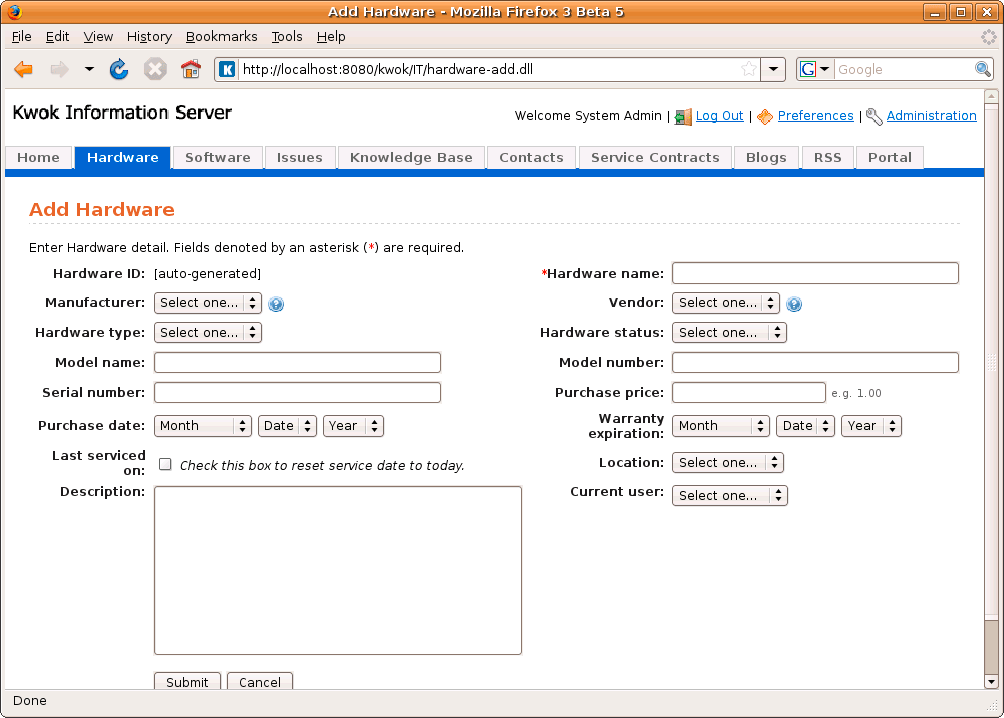Open the Hardware type dropdown

[x=207, y=332]
